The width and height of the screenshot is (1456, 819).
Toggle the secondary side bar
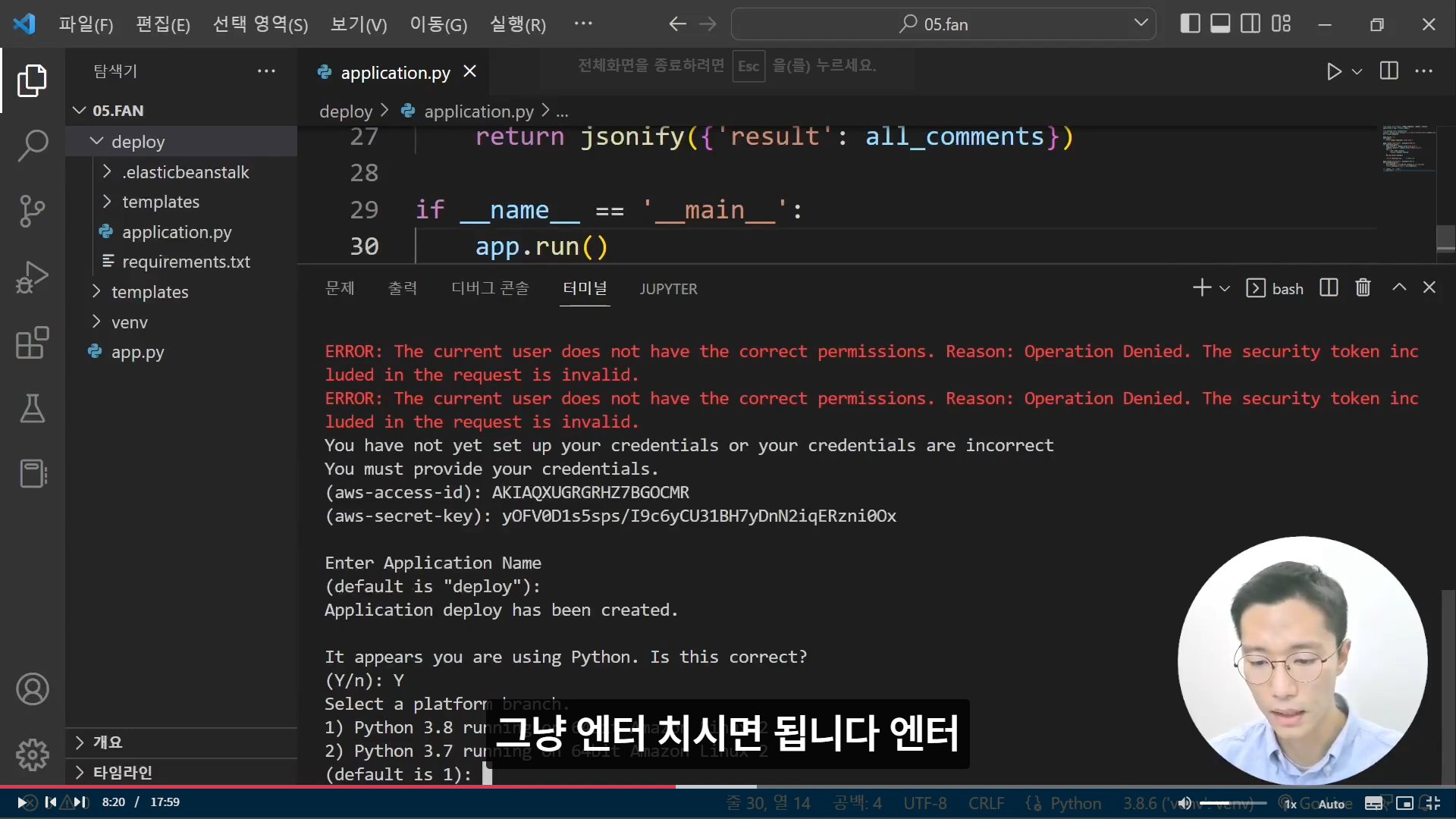tap(1250, 24)
